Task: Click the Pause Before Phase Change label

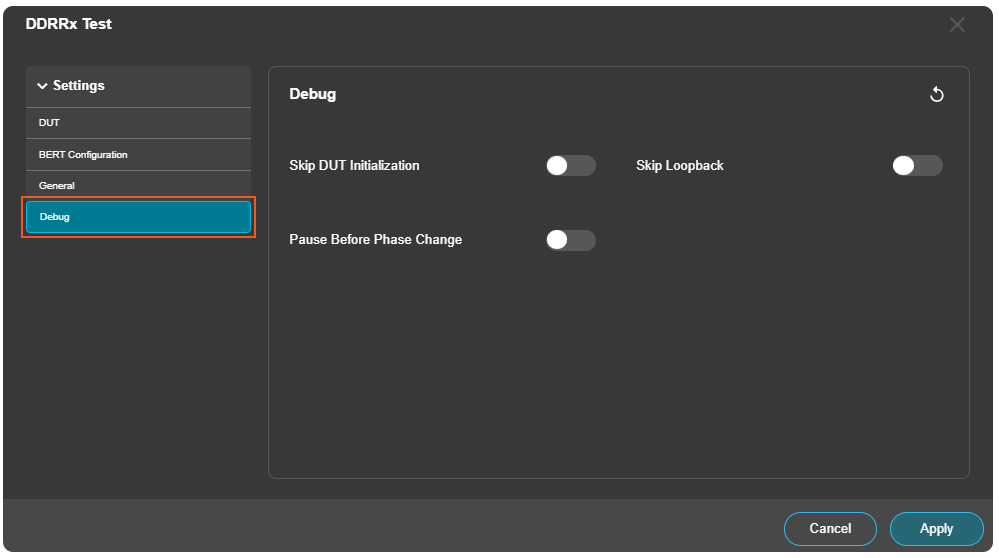Action: [375, 240]
